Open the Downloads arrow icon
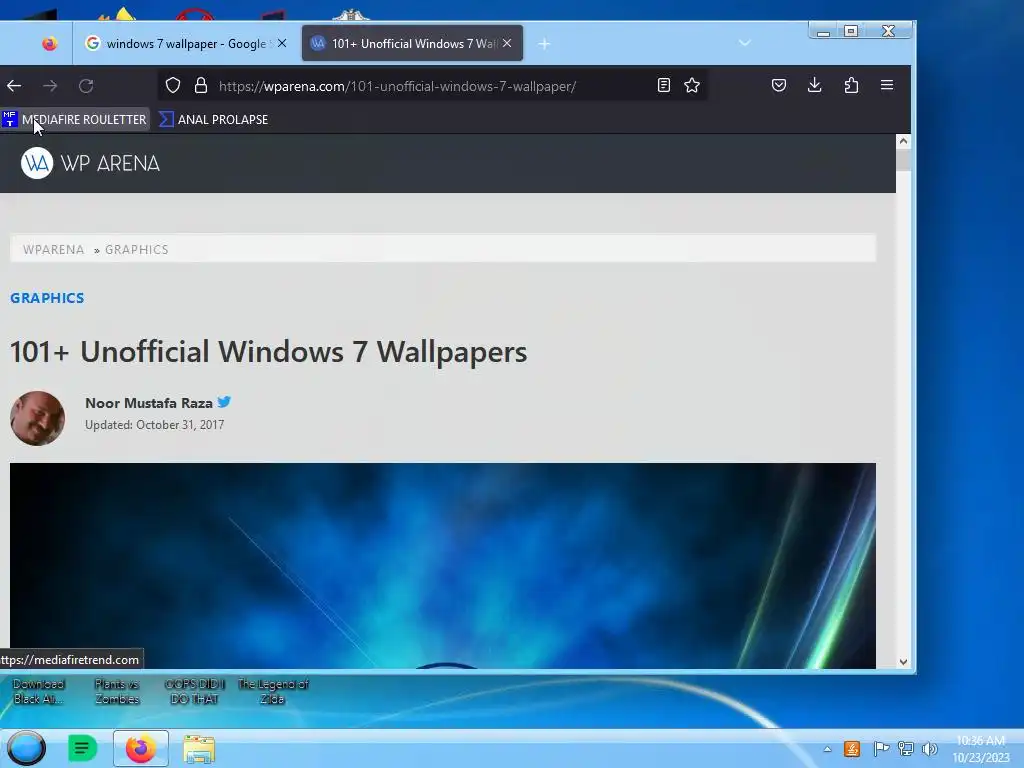 [x=814, y=85]
